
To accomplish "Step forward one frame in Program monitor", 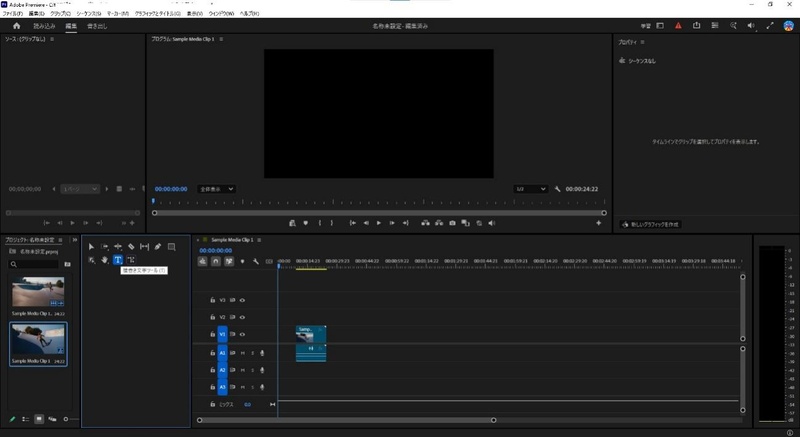I will (x=392, y=223).
